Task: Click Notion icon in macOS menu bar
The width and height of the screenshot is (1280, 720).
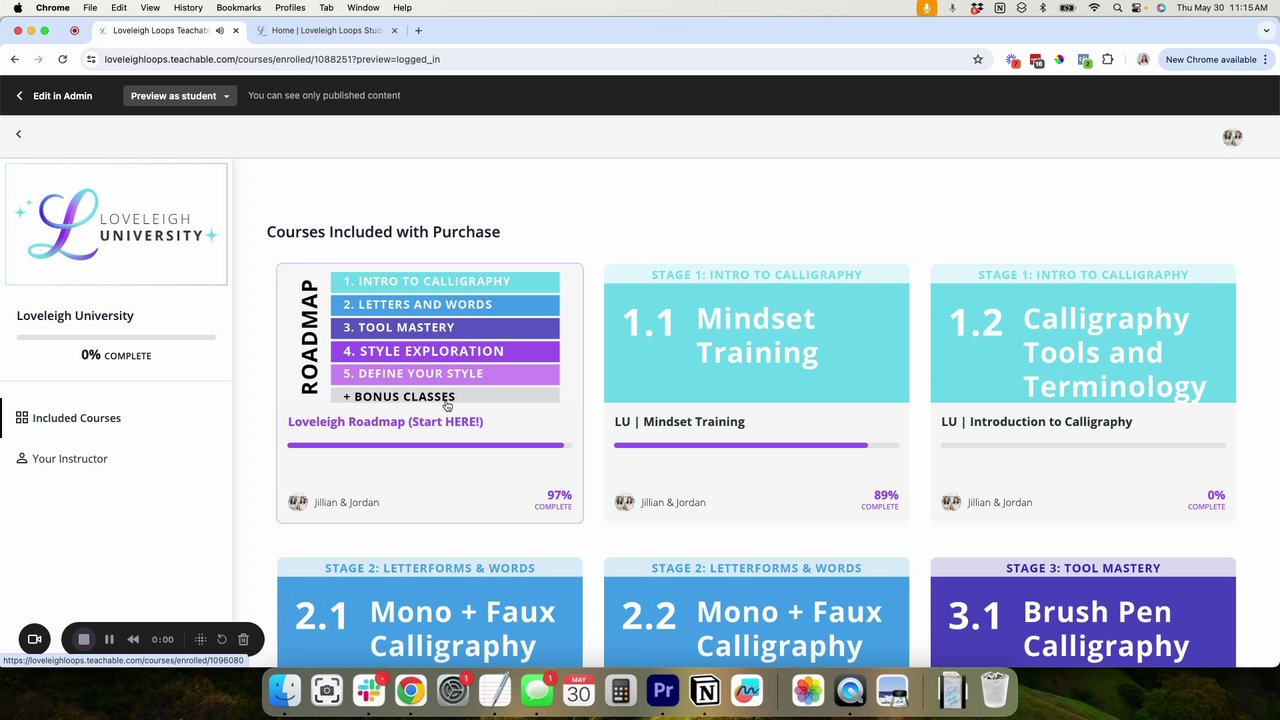Action: [1000, 7]
